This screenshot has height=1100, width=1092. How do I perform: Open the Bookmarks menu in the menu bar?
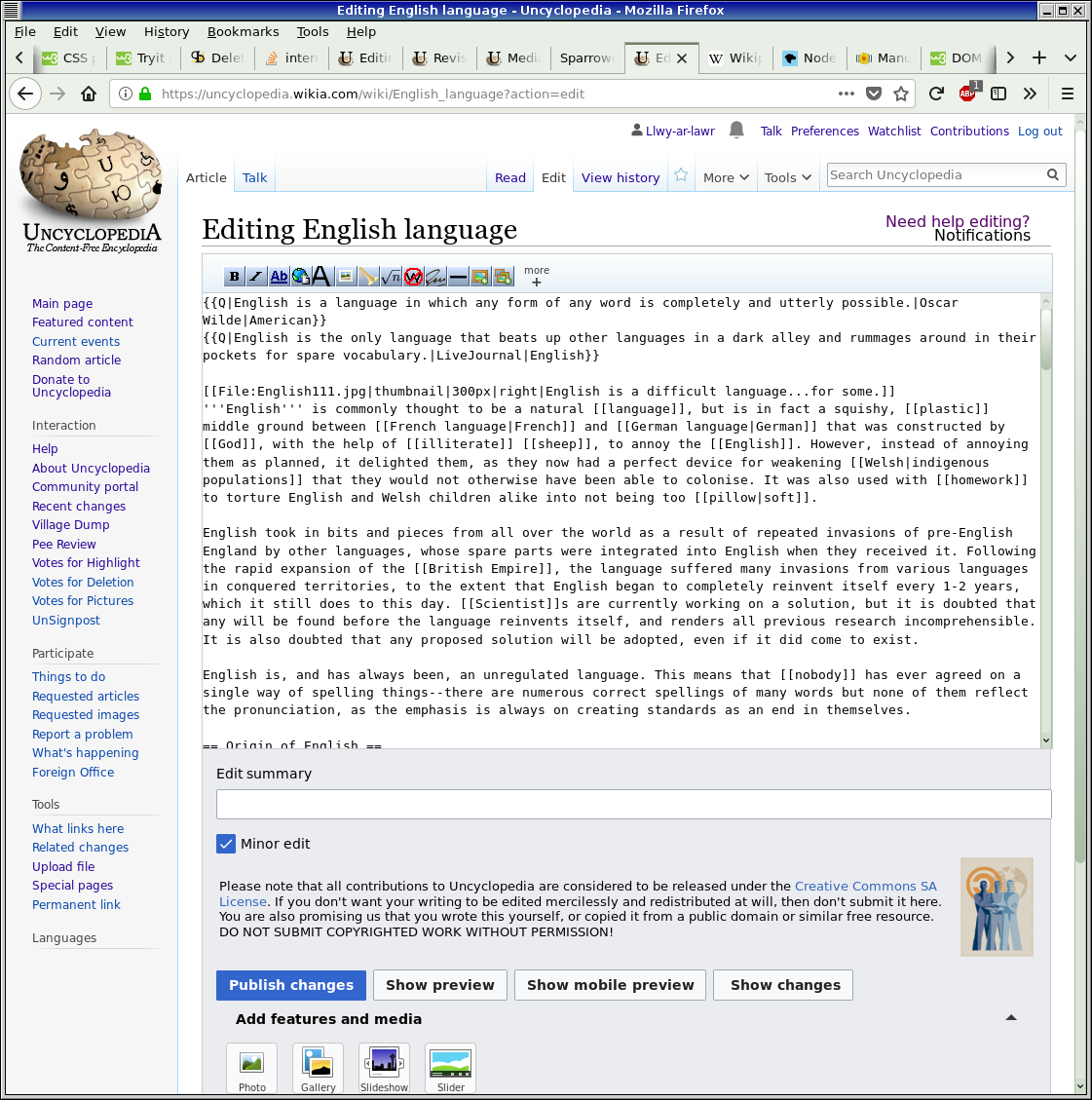(x=243, y=31)
